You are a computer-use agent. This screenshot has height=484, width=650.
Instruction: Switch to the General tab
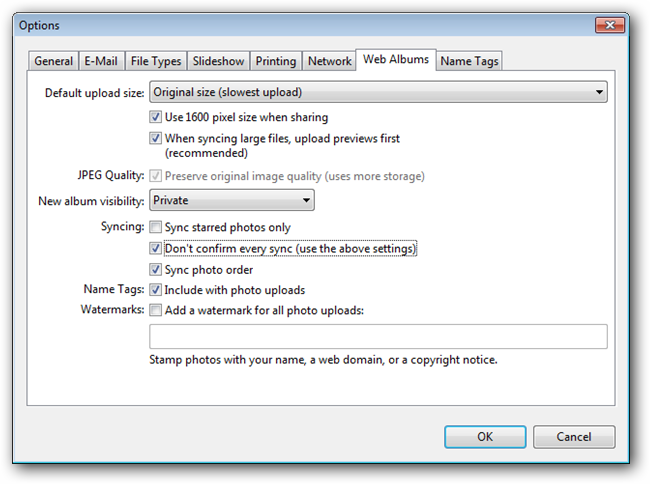pos(53,61)
